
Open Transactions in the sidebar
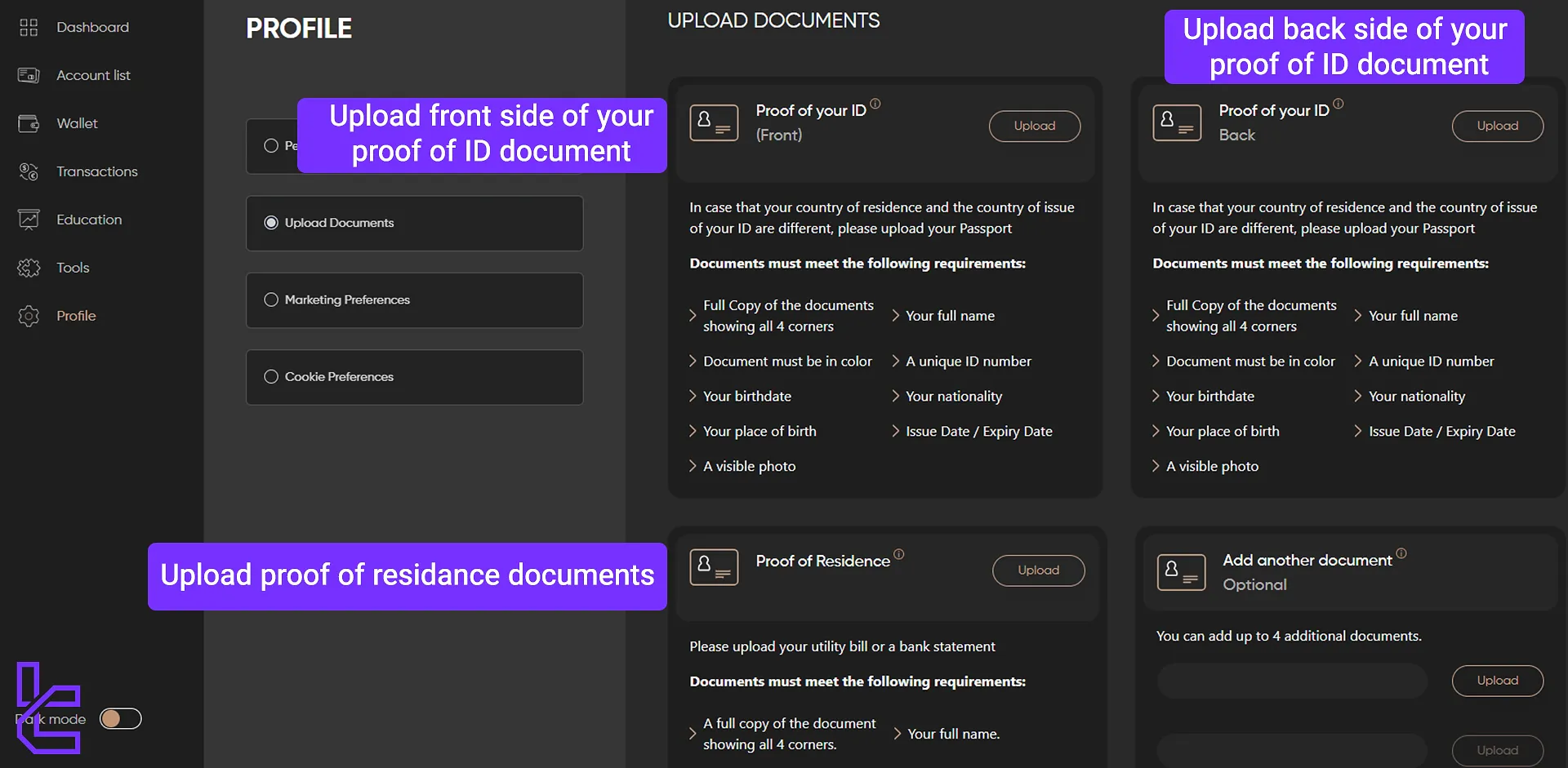coord(97,171)
